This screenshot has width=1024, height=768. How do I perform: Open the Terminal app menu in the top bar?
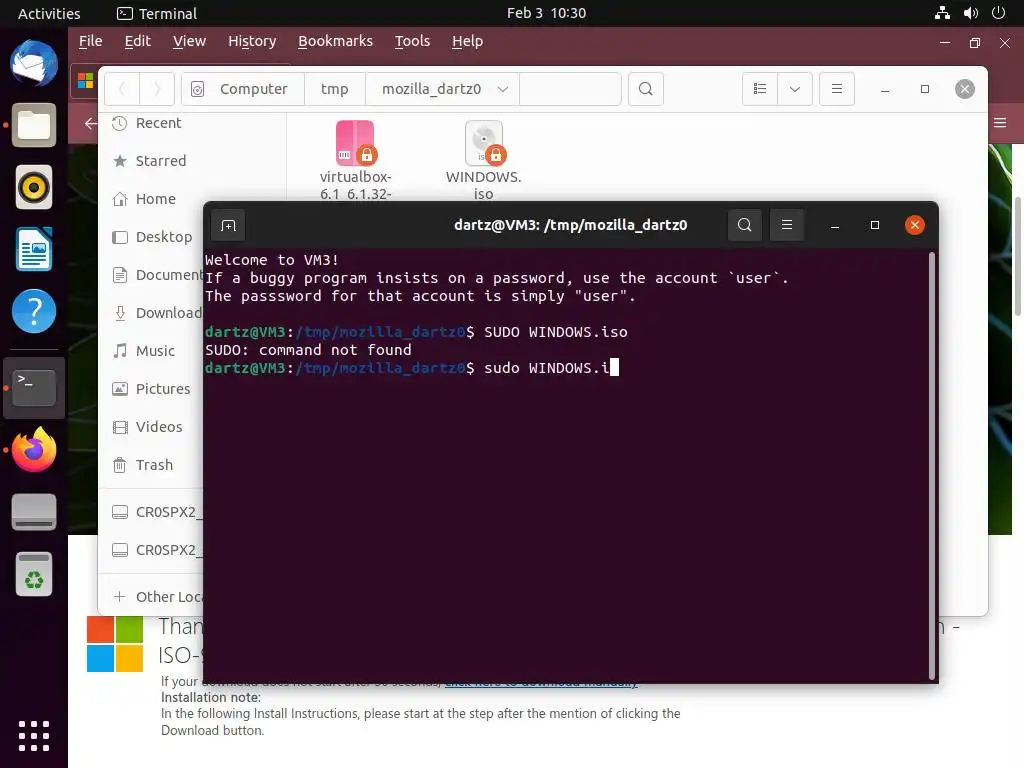(157, 13)
